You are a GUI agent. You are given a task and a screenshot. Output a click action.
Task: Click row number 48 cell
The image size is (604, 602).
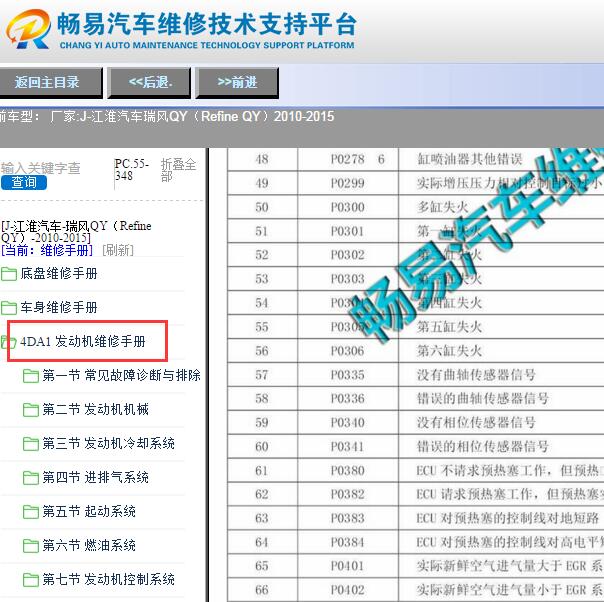pyautogui.click(x=262, y=159)
